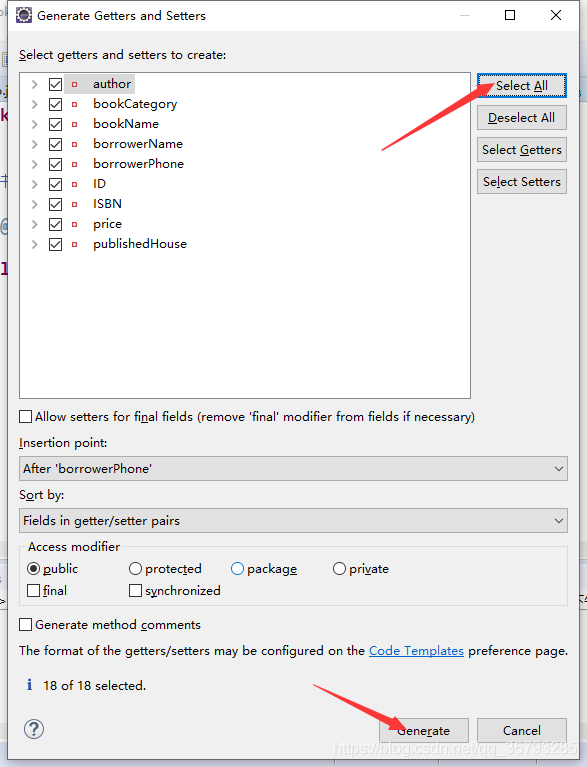Expand the author tree node
Screen dimensions: 587x767
(34, 84)
